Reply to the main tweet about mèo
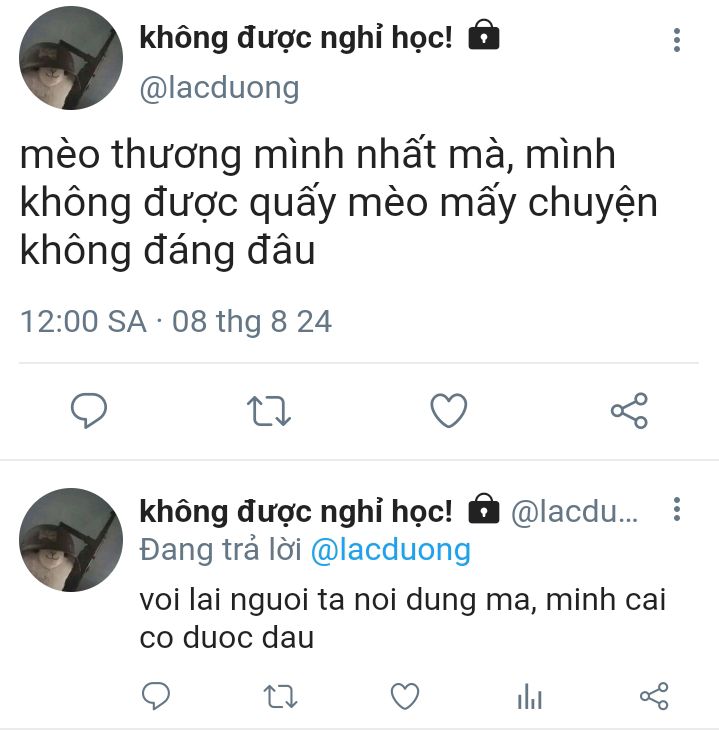719x730 pixels. [x=88, y=411]
